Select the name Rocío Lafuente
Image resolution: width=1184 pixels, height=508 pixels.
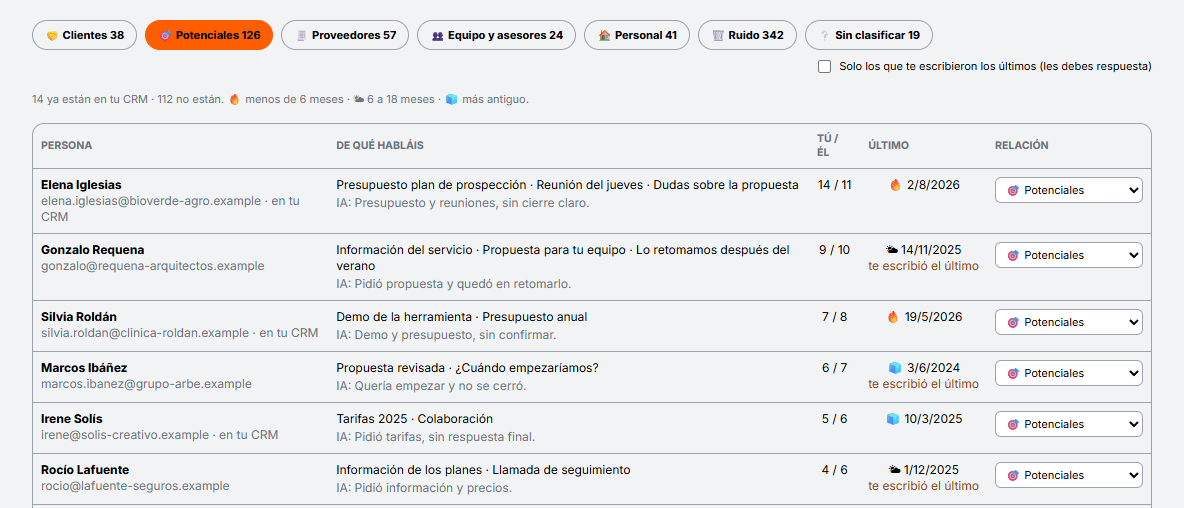85,470
